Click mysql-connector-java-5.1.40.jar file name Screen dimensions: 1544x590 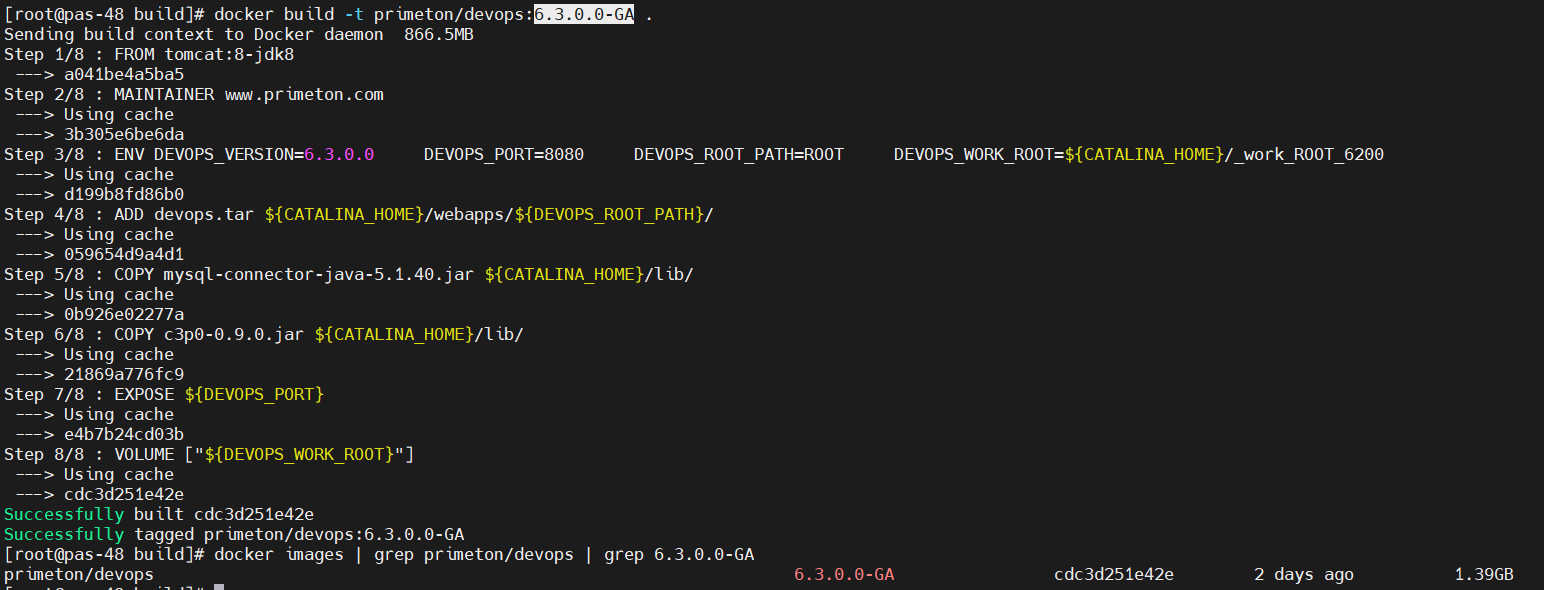pyautogui.click(x=319, y=274)
